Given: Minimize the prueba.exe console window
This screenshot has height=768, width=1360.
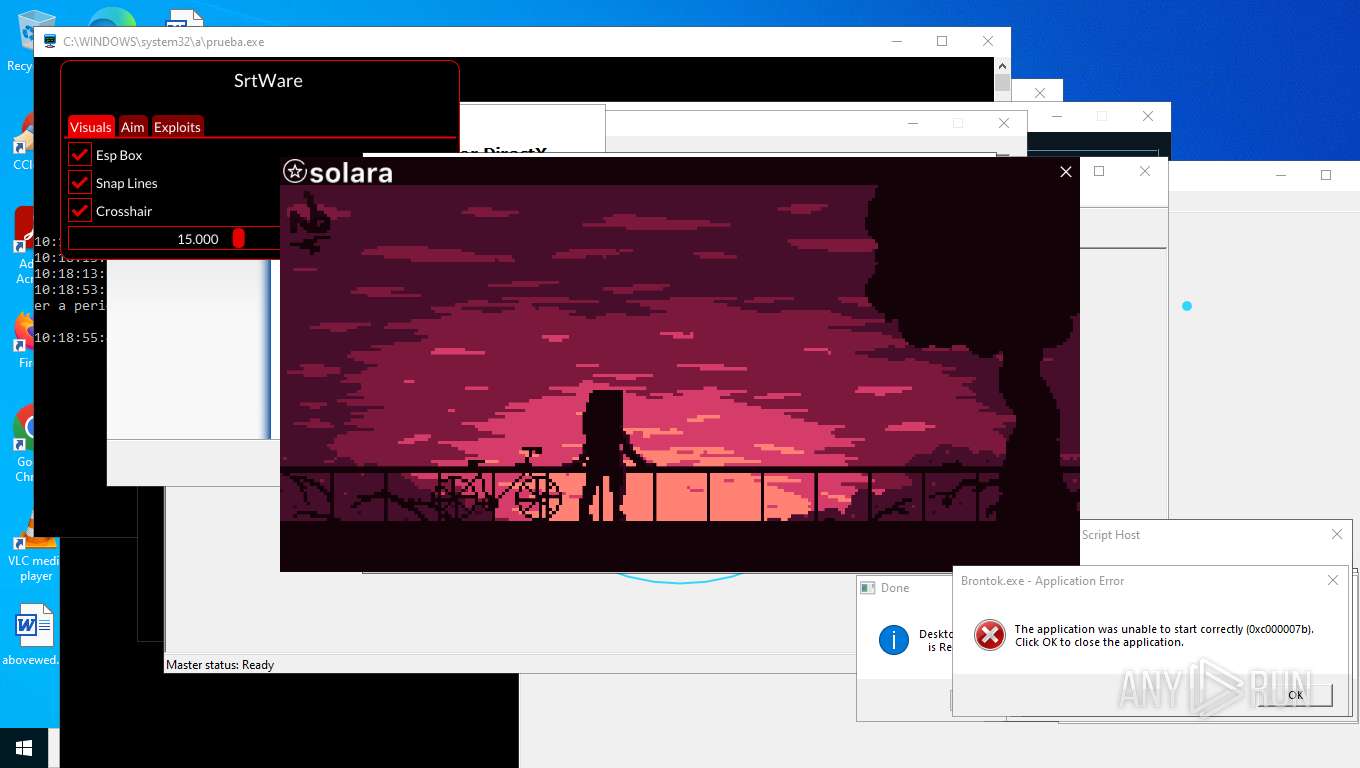Looking at the screenshot, I should [x=897, y=42].
